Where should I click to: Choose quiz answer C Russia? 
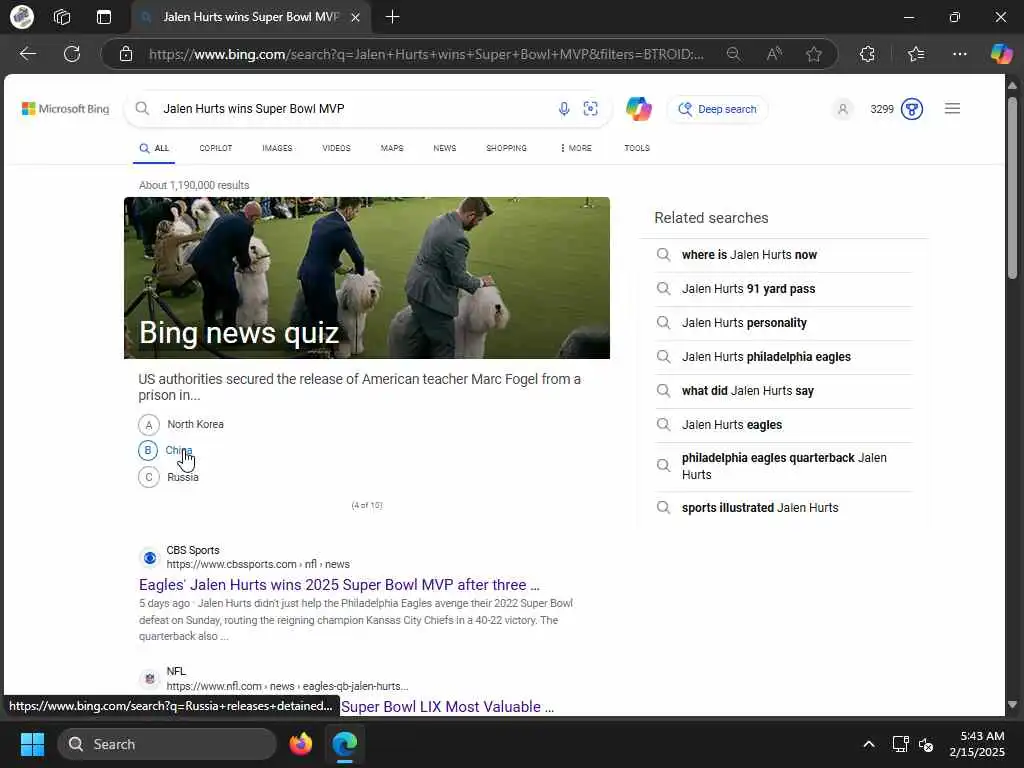[x=168, y=477]
